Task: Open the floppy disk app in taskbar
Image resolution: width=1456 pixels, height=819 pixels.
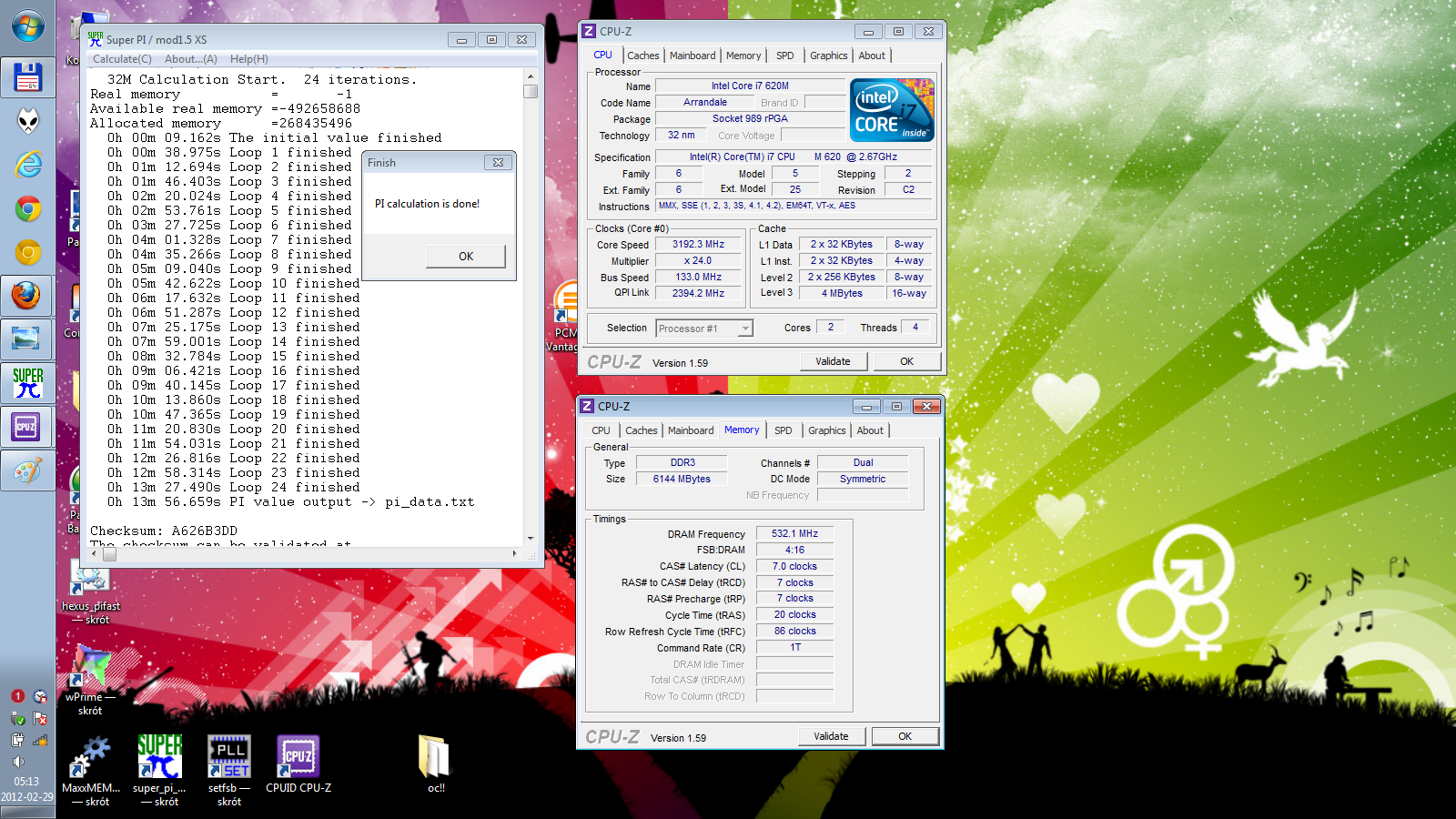Action: (x=27, y=77)
